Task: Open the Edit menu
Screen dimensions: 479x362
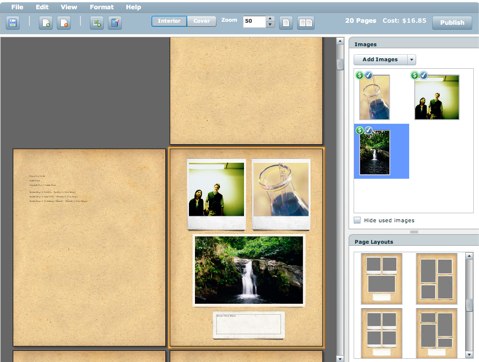Action: click(42, 7)
